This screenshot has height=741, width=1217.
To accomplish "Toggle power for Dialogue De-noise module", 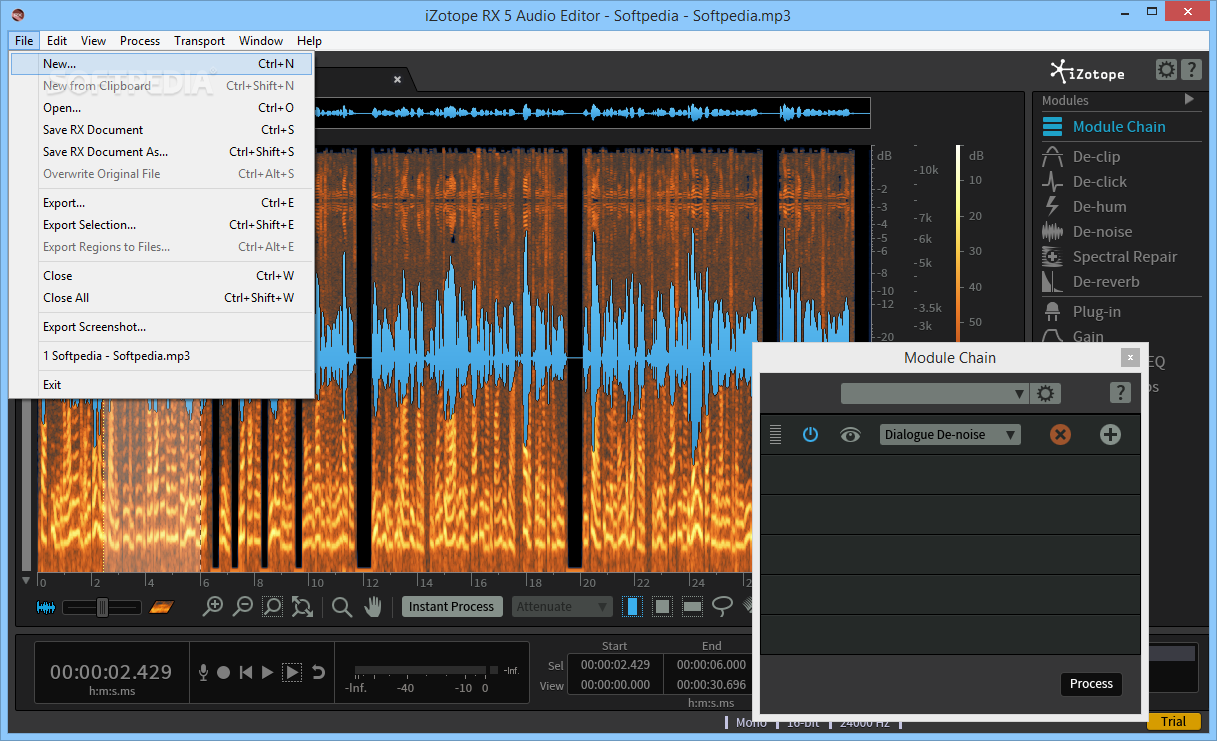I will coord(811,435).
